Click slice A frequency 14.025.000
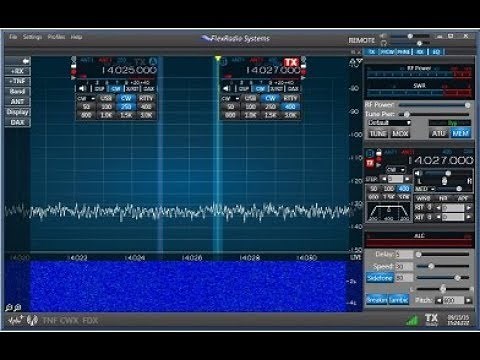This screenshot has height=360, width=480. click(x=129, y=70)
